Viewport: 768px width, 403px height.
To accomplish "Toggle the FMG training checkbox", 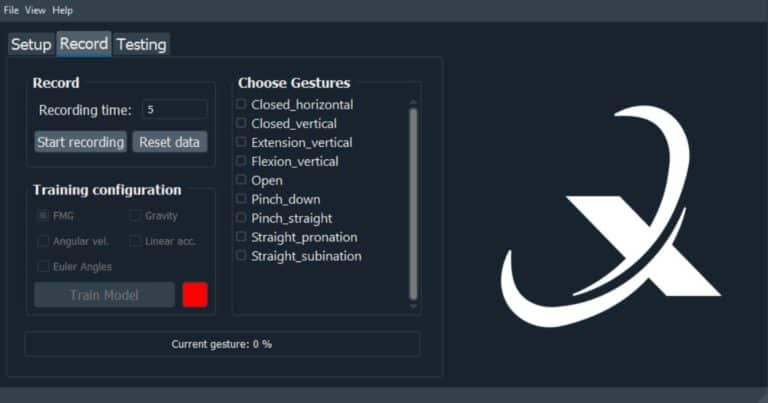I will 44,215.
